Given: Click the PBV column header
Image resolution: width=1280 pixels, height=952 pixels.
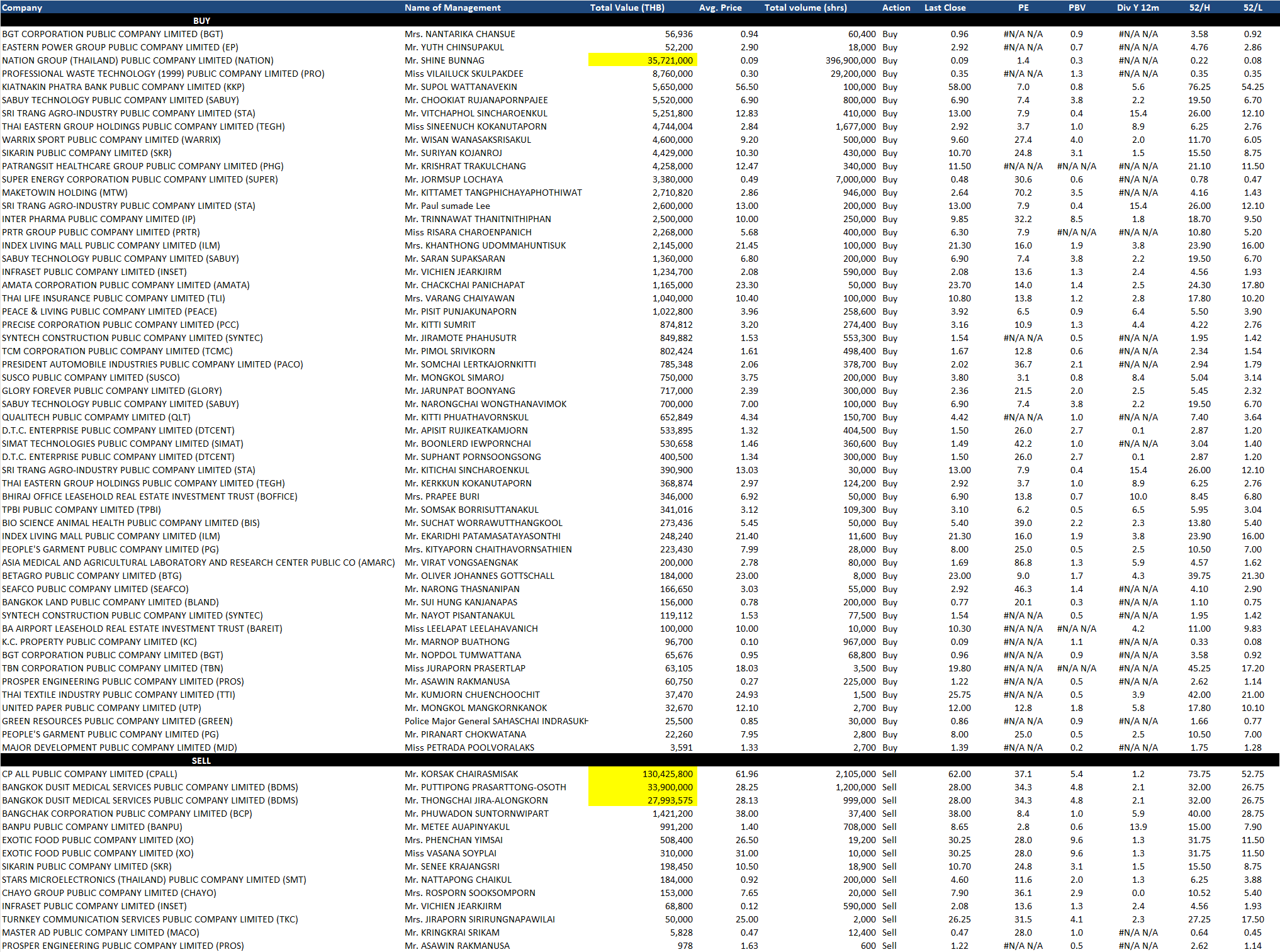Looking at the screenshot, I should pyautogui.click(x=1077, y=8).
